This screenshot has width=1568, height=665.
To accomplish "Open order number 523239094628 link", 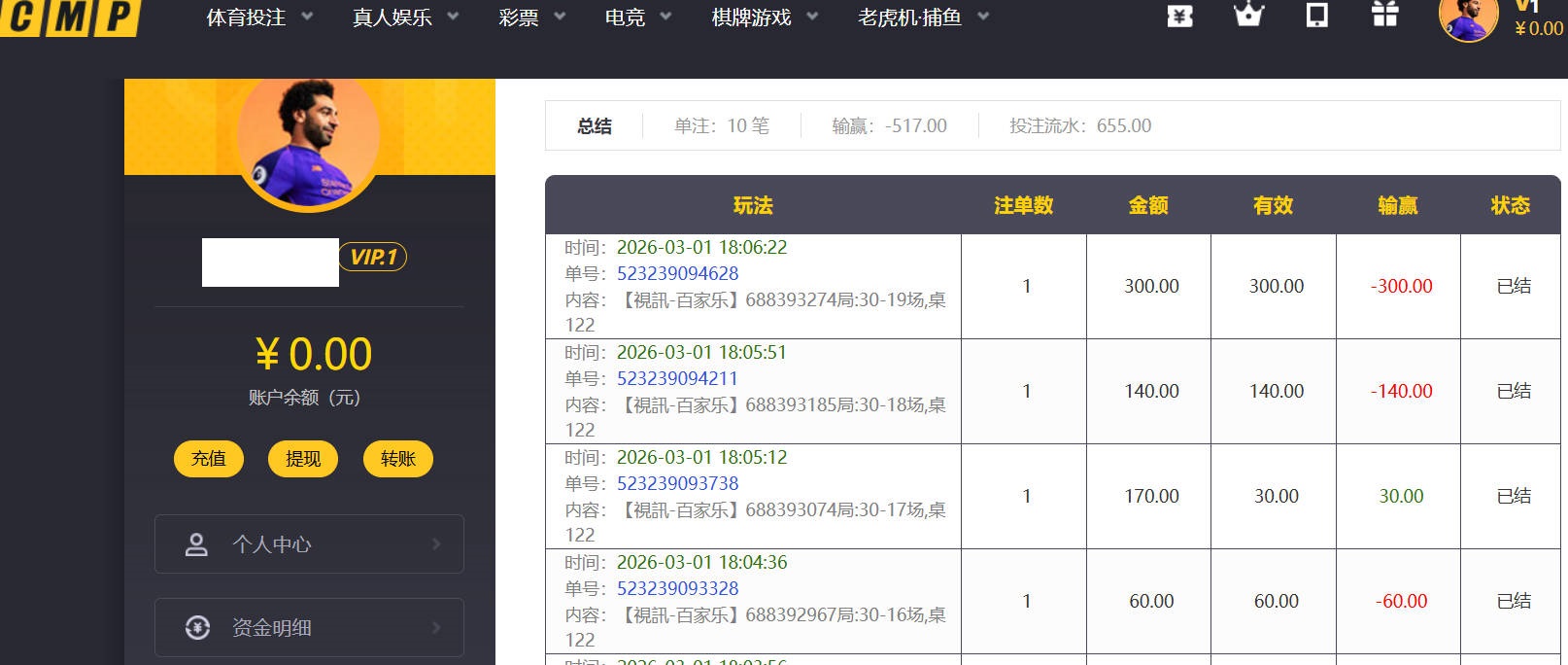I will click(677, 274).
